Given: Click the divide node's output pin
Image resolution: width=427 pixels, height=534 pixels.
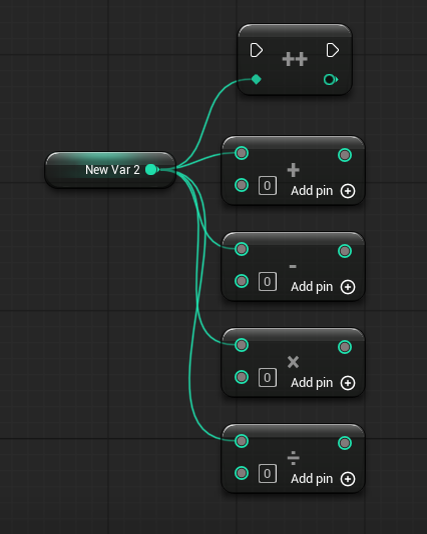Looking at the screenshot, I should tap(345, 443).
